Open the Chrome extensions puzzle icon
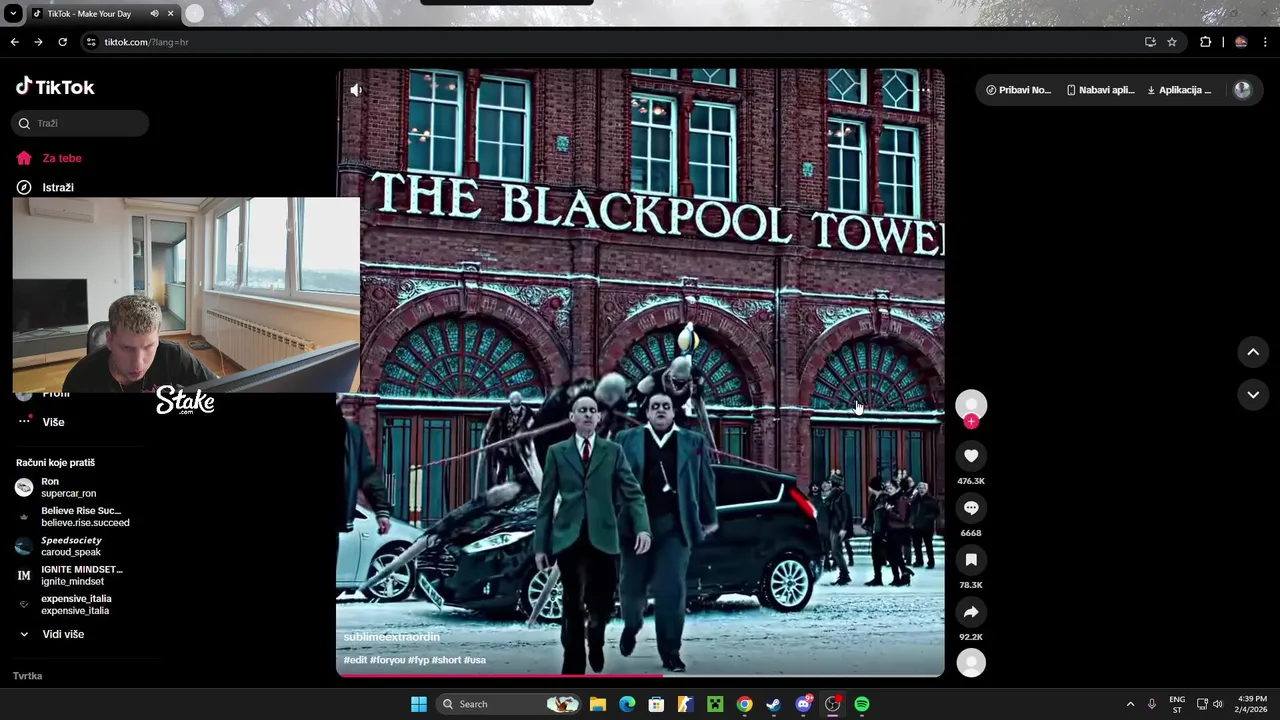 [1205, 42]
